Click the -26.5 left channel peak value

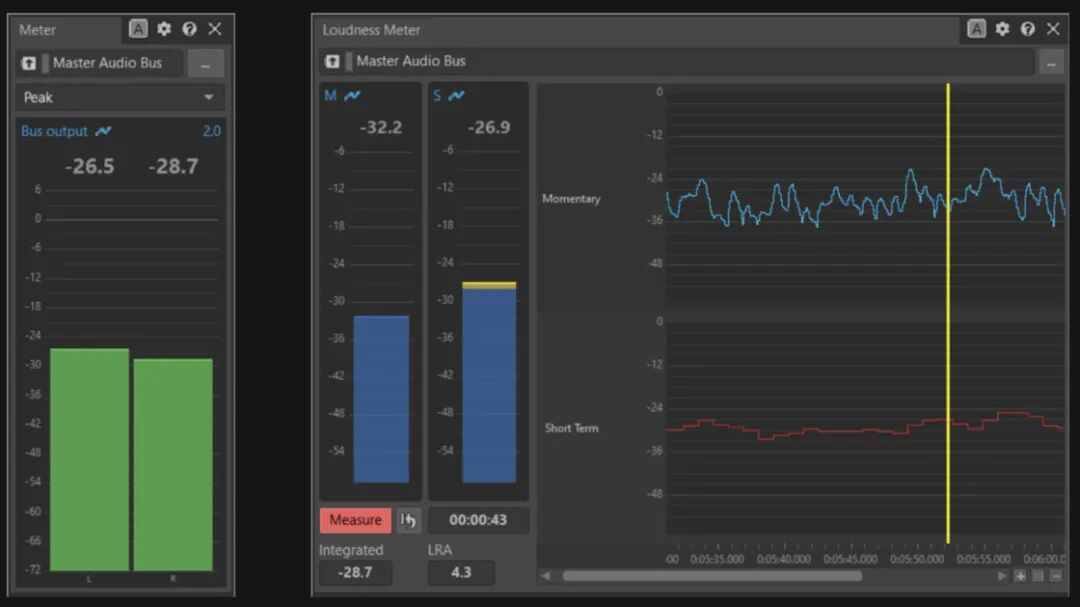[x=90, y=166]
